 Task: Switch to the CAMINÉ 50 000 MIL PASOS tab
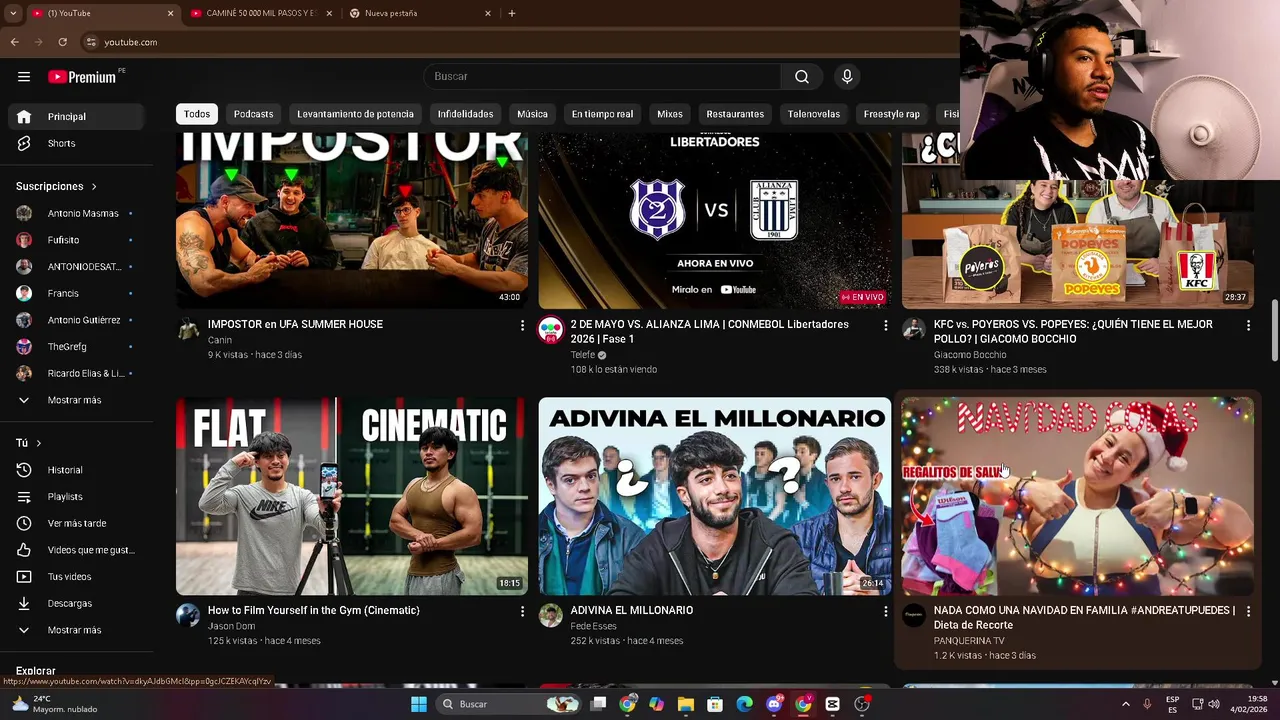[260, 13]
